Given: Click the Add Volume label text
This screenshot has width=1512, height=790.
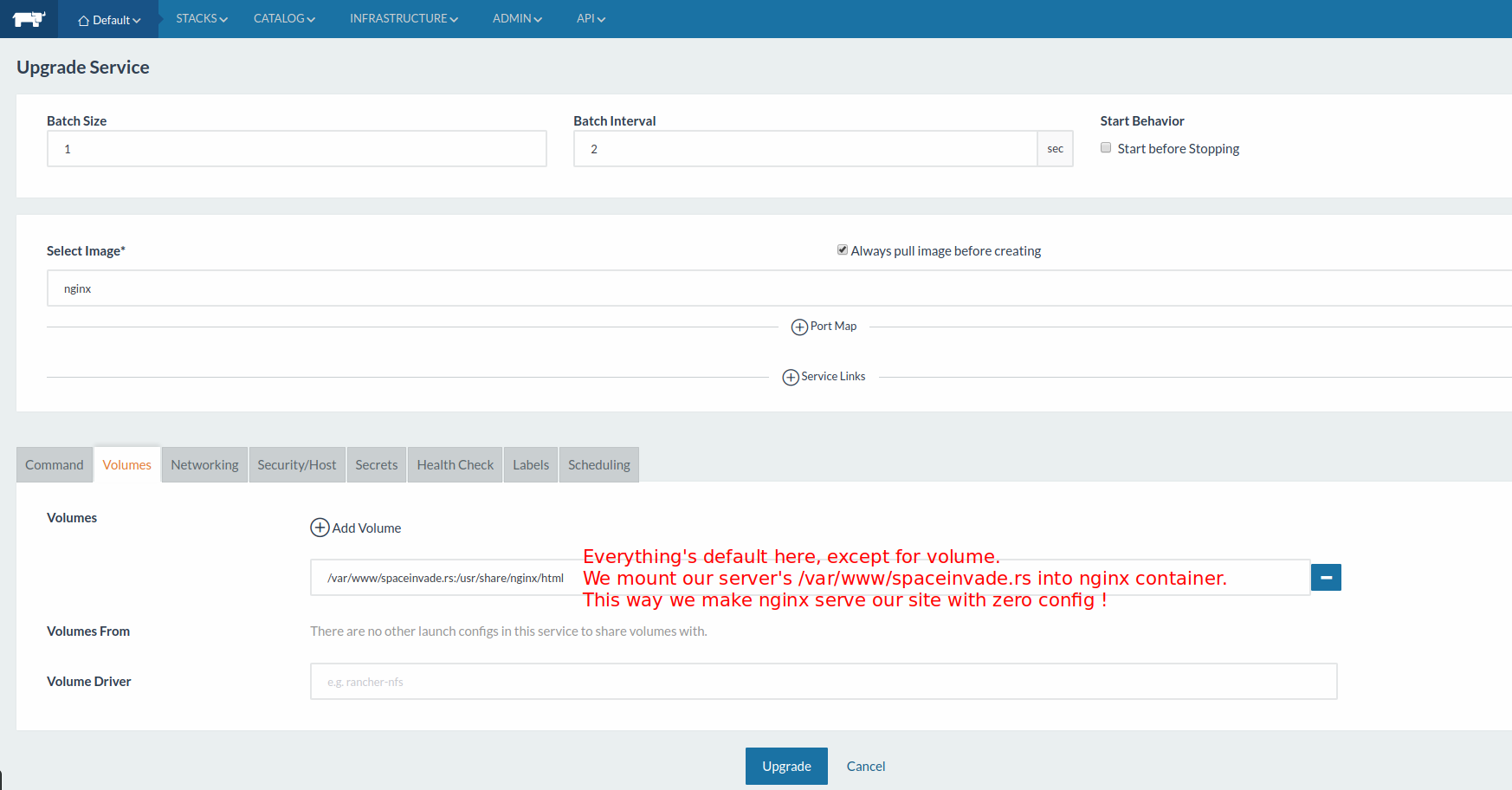Looking at the screenshot, I should click(367, 528).
